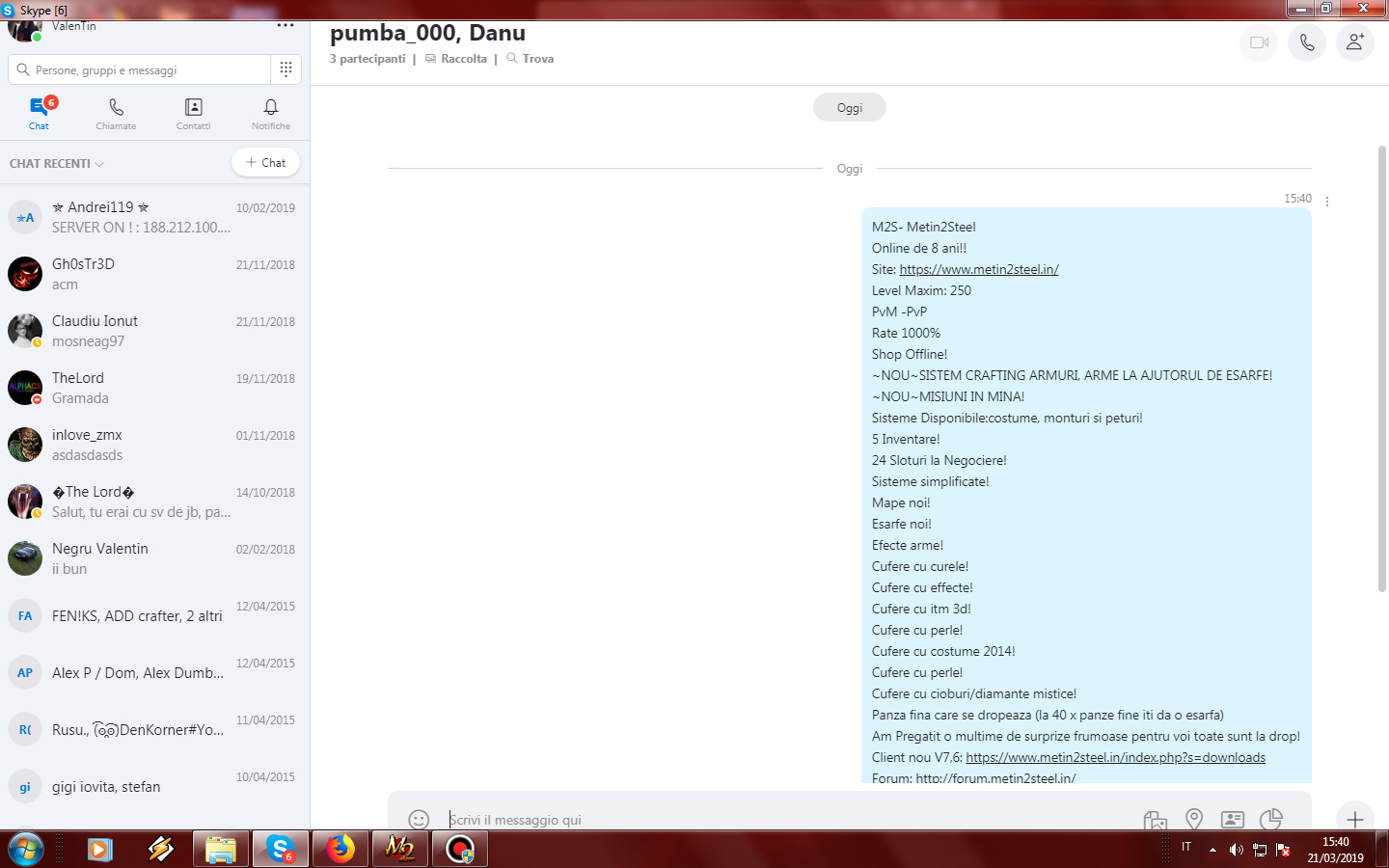This screenshot has height=868, width=1389.
Task: Share location icon in message bar
Action: coord(1194,820)
